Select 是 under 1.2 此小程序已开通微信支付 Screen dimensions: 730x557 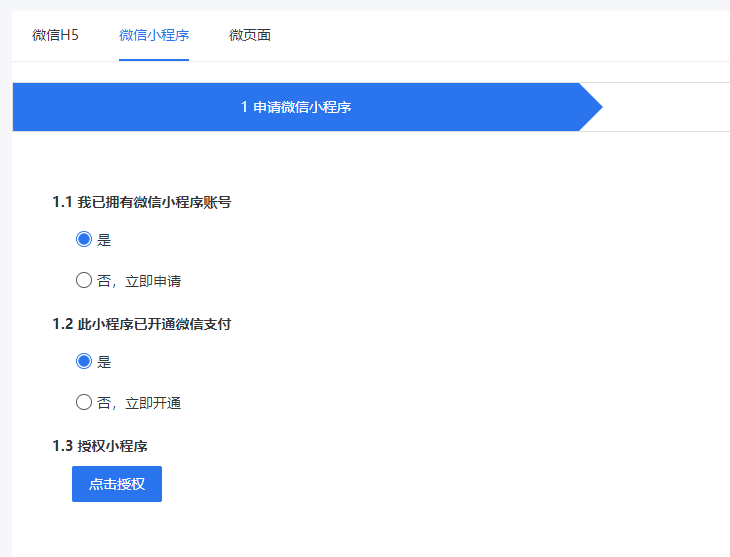tap(84, 361)
